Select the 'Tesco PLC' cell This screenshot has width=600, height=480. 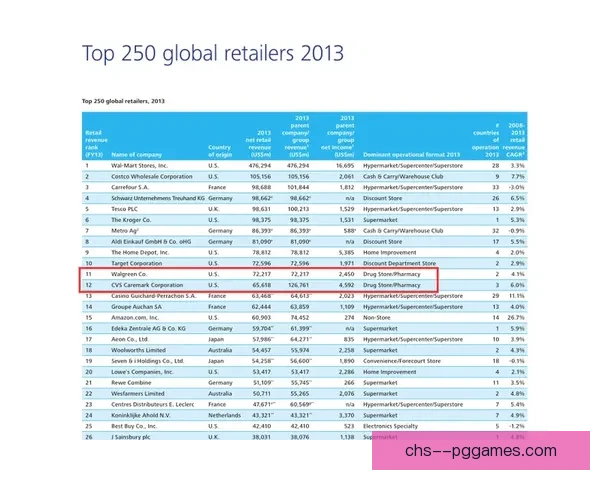pyautogui.click(x=124, y=209)
